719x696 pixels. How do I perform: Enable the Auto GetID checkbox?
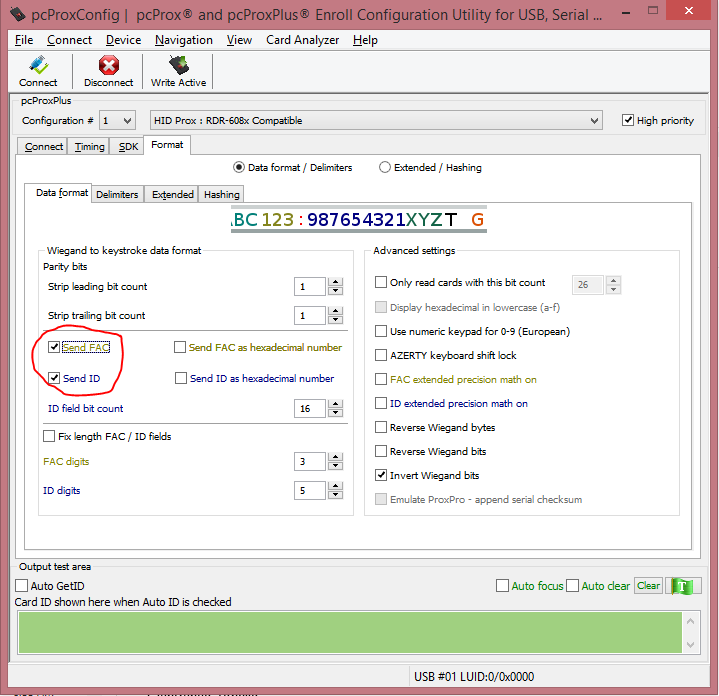22,586
